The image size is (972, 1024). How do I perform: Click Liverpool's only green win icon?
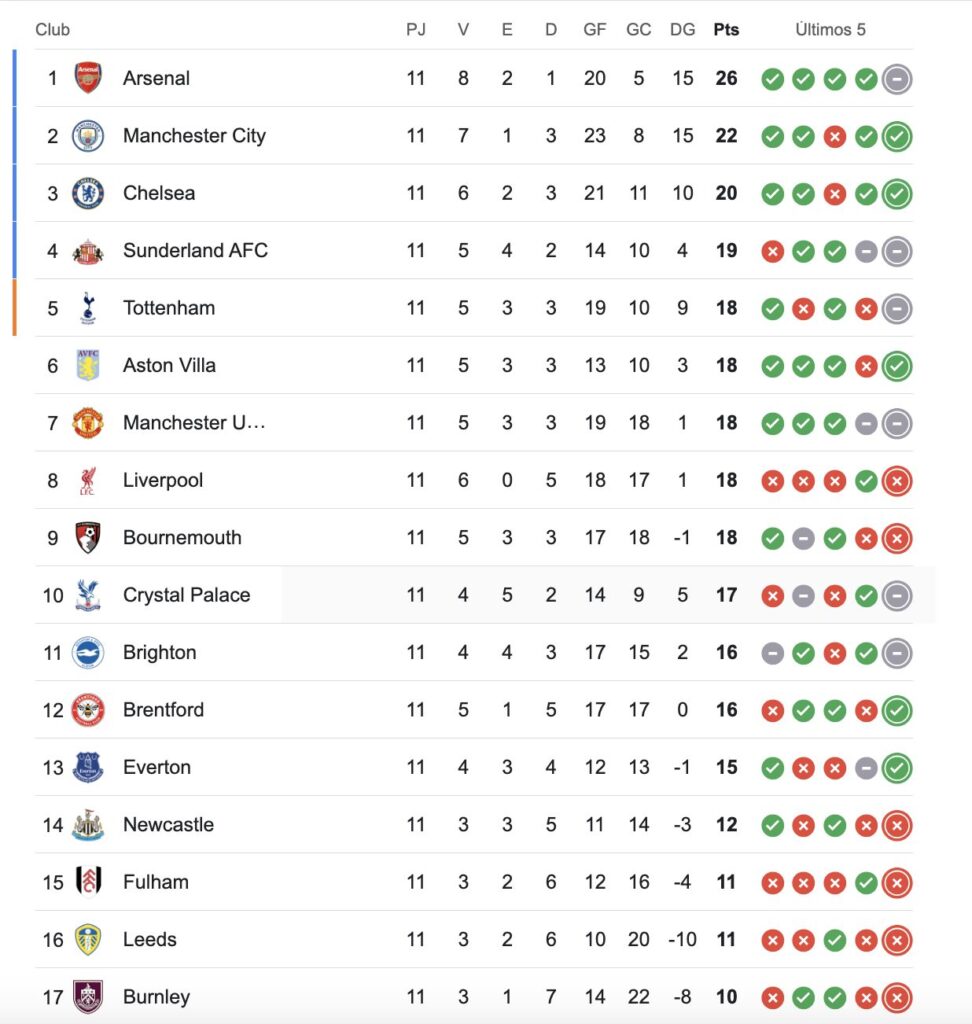pos(866,481)
